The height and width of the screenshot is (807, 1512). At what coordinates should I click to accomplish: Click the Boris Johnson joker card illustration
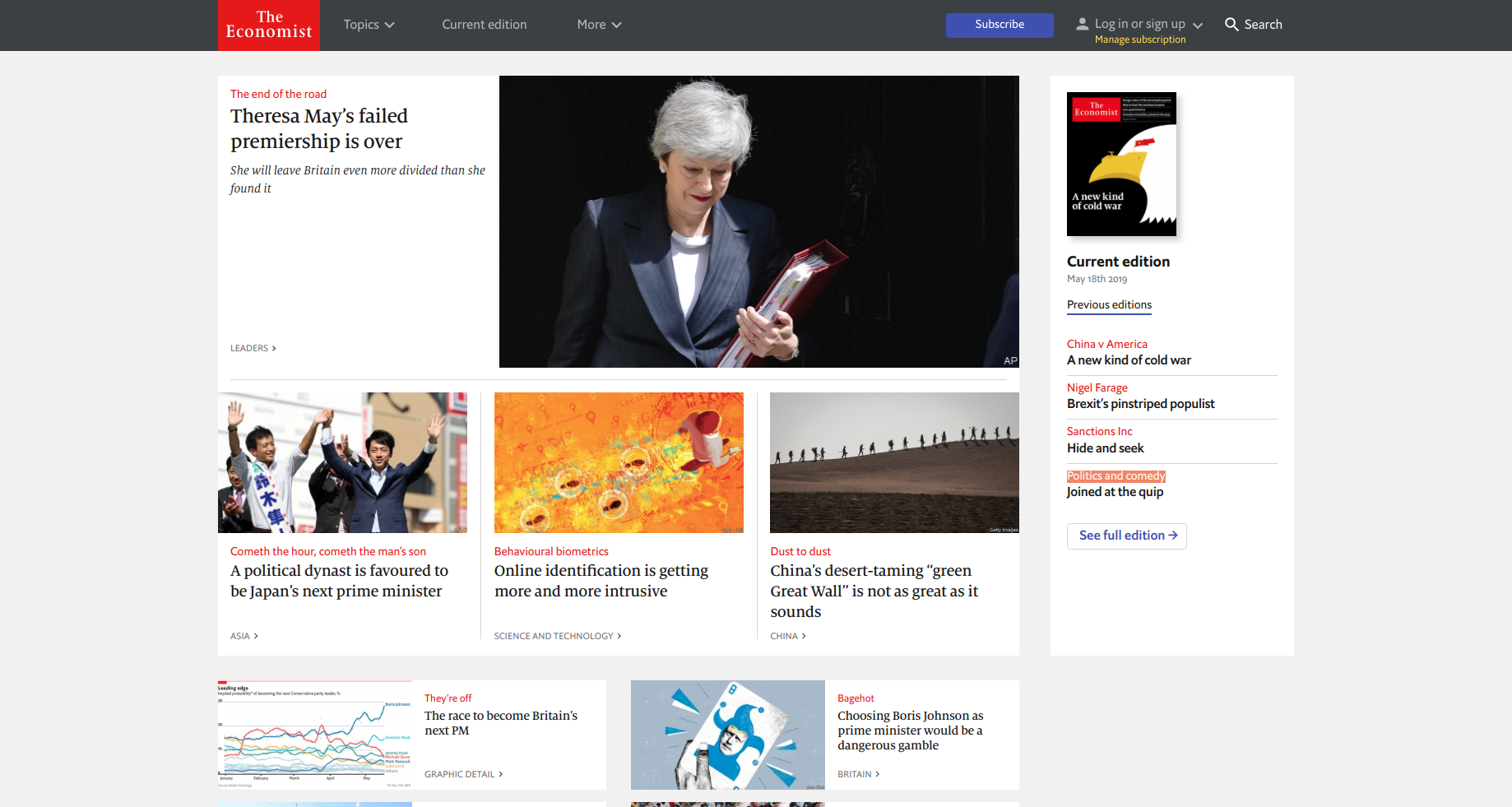point(728,735)
